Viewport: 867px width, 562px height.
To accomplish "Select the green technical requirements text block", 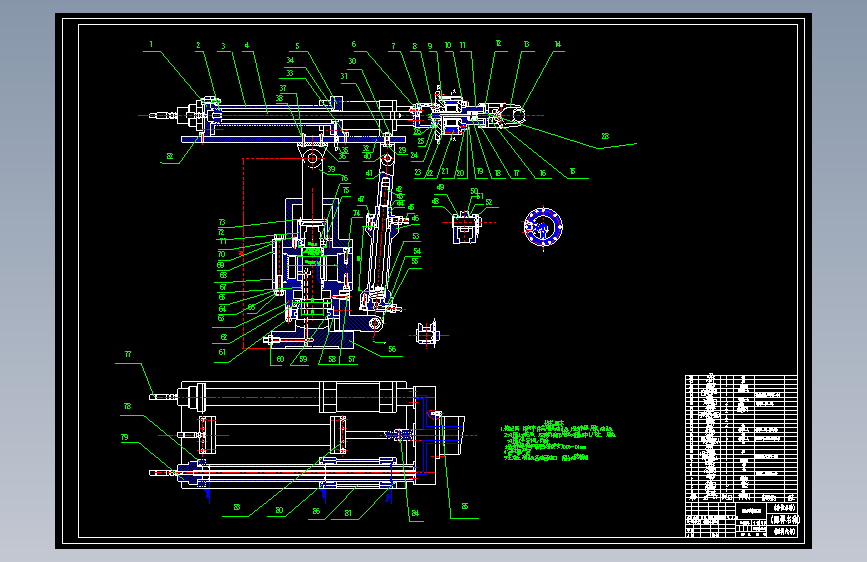I will pyautogui.click(x=558, y=441).
